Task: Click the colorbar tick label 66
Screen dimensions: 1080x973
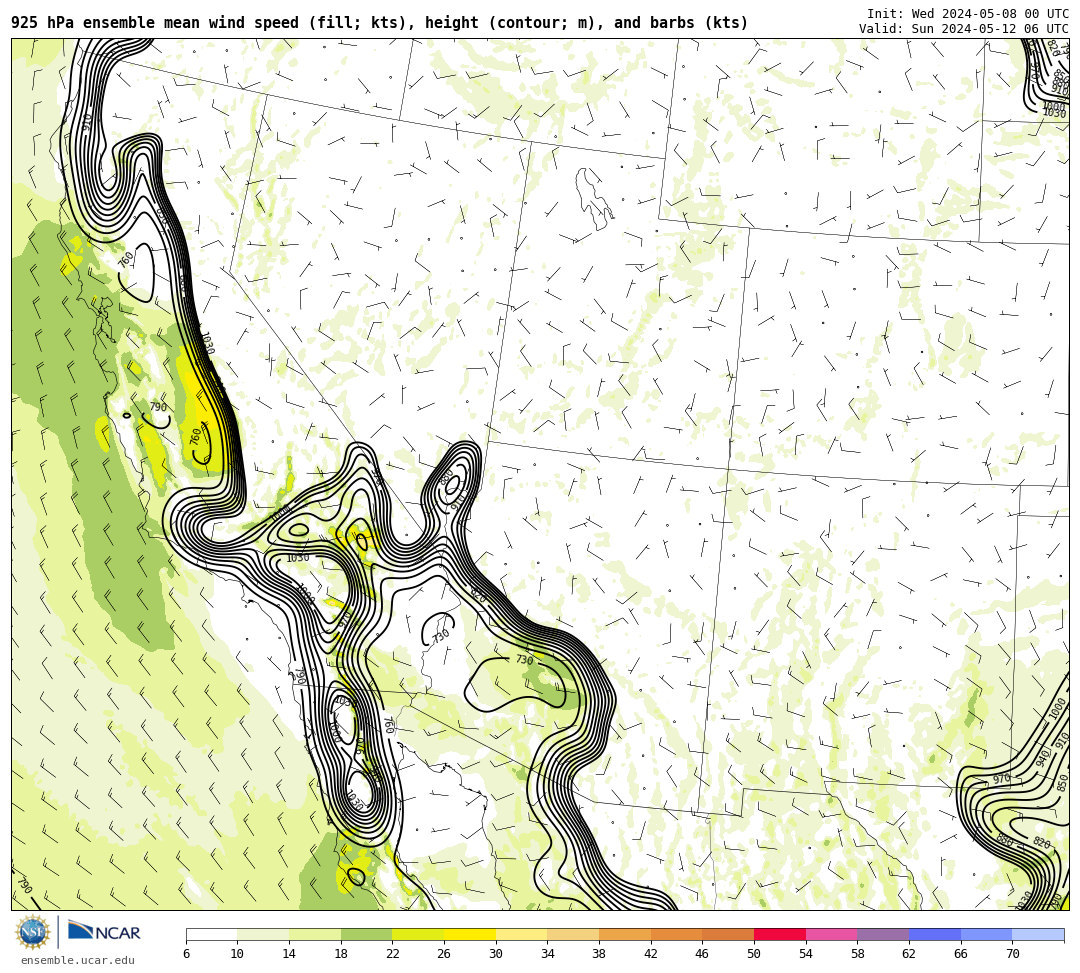Action: pyautogui.click(x=961, y=954)
